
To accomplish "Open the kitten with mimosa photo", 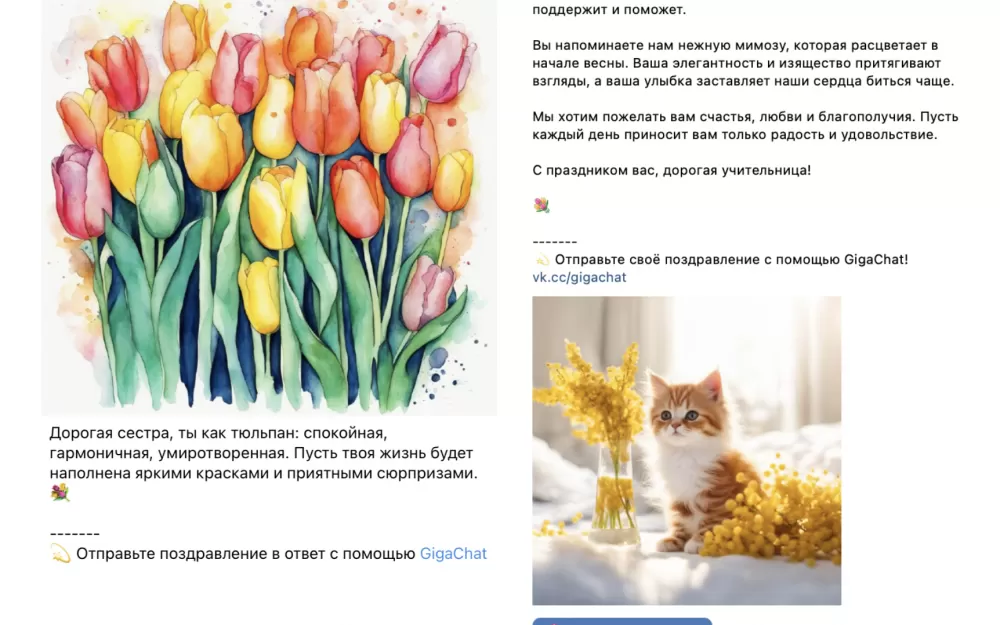I will pyautogui.click(x=687, y=450).
